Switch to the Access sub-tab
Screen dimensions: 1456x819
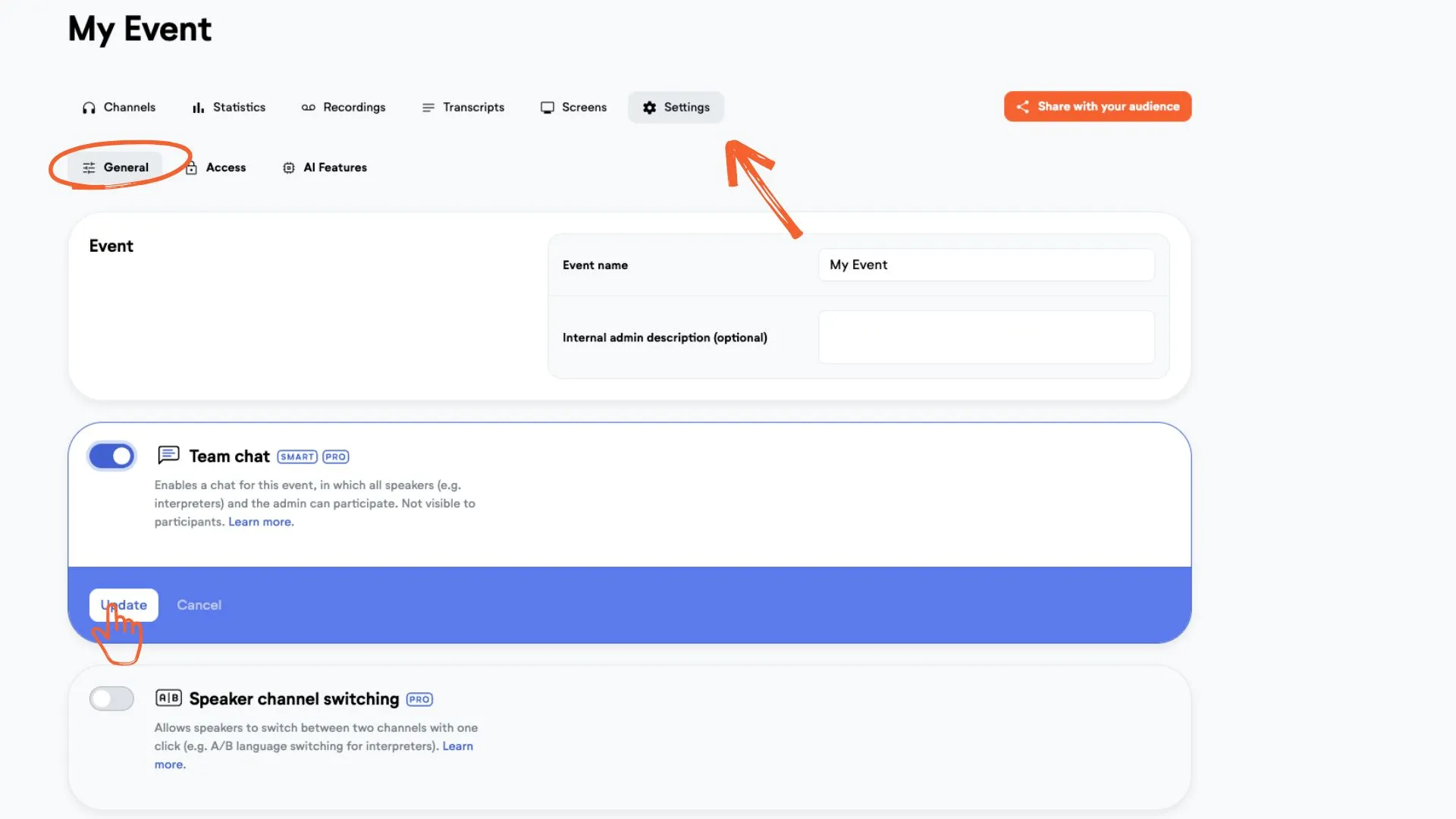coord(215,168)
